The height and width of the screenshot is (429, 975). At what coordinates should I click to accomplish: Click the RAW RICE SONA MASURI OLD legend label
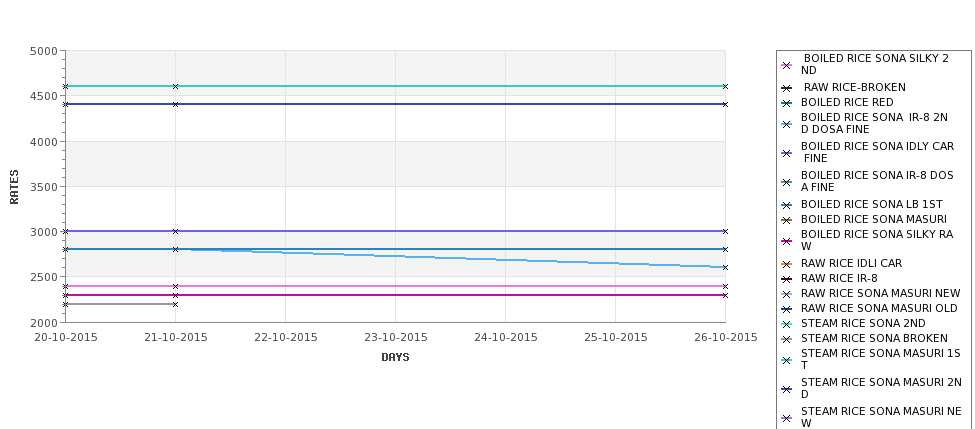click(879, 308)
